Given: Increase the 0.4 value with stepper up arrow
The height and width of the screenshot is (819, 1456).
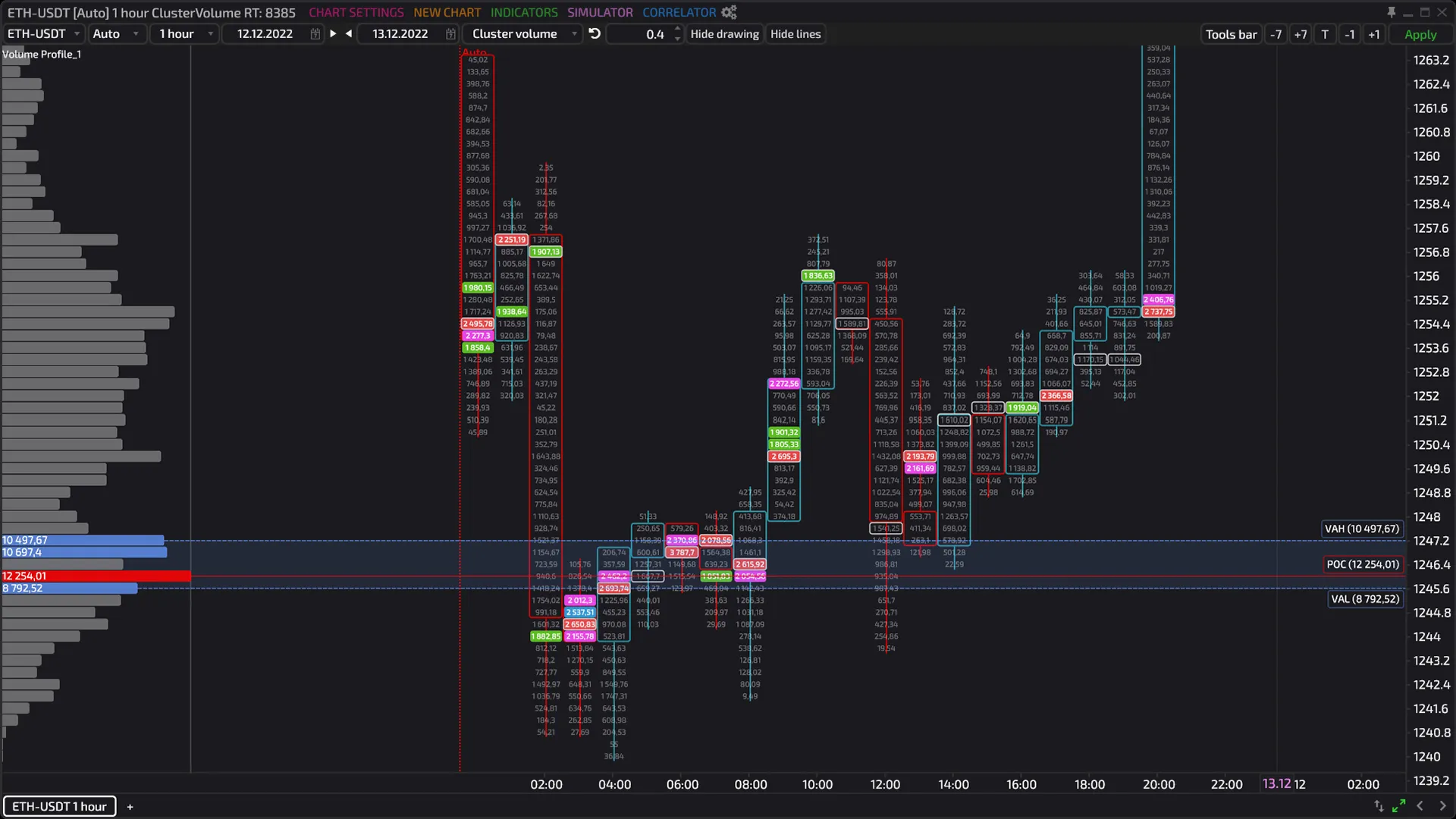Looking at the screenshot, I should coord(677,30).
